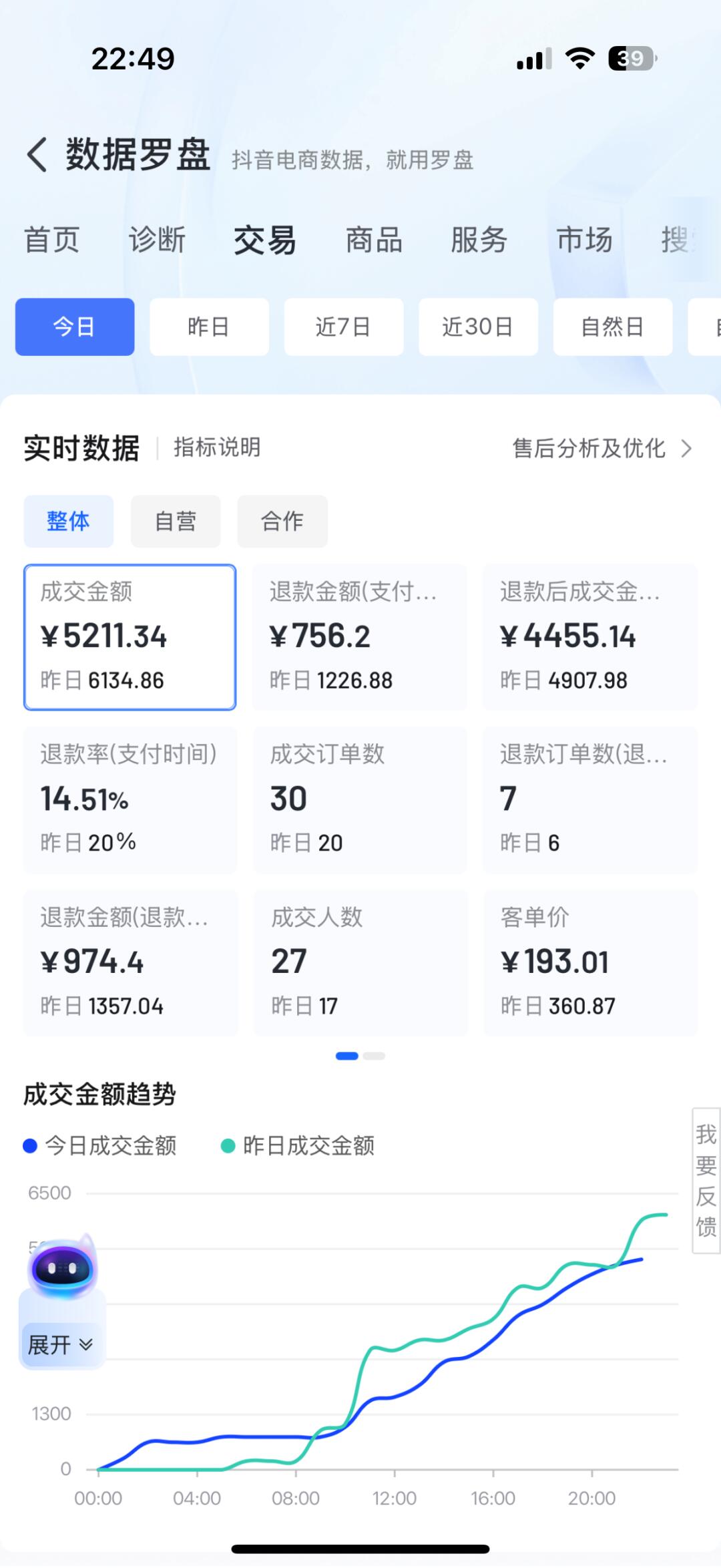Switch to the 合作 filter chip
Image resolution: width=721 pixels, height=1568 pixels.
tap(282, 521)
